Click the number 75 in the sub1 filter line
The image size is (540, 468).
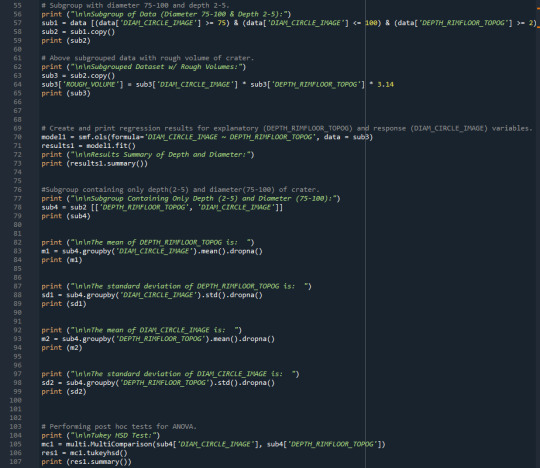[221, 23]
